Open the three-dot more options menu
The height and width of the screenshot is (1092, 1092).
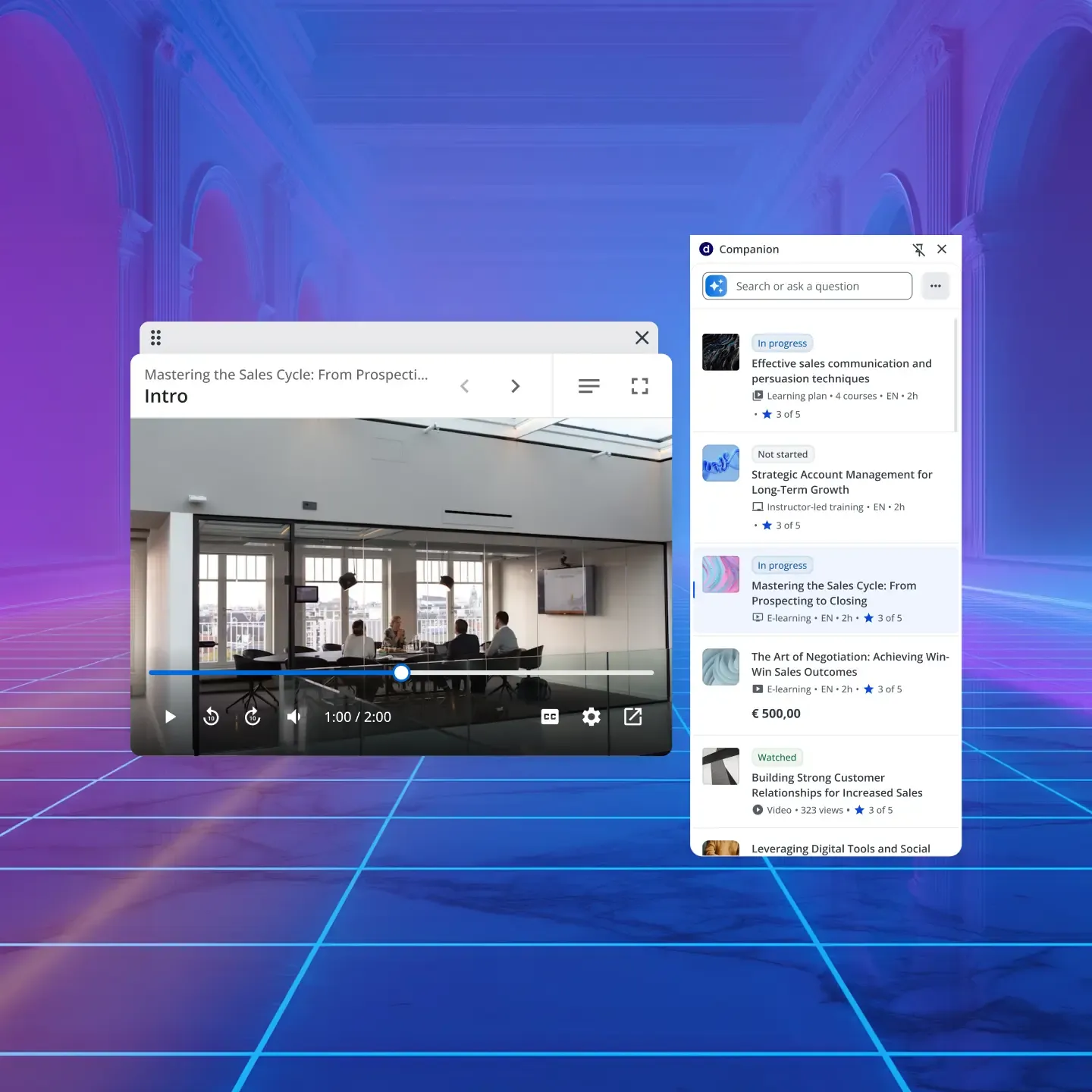point(935,286)
